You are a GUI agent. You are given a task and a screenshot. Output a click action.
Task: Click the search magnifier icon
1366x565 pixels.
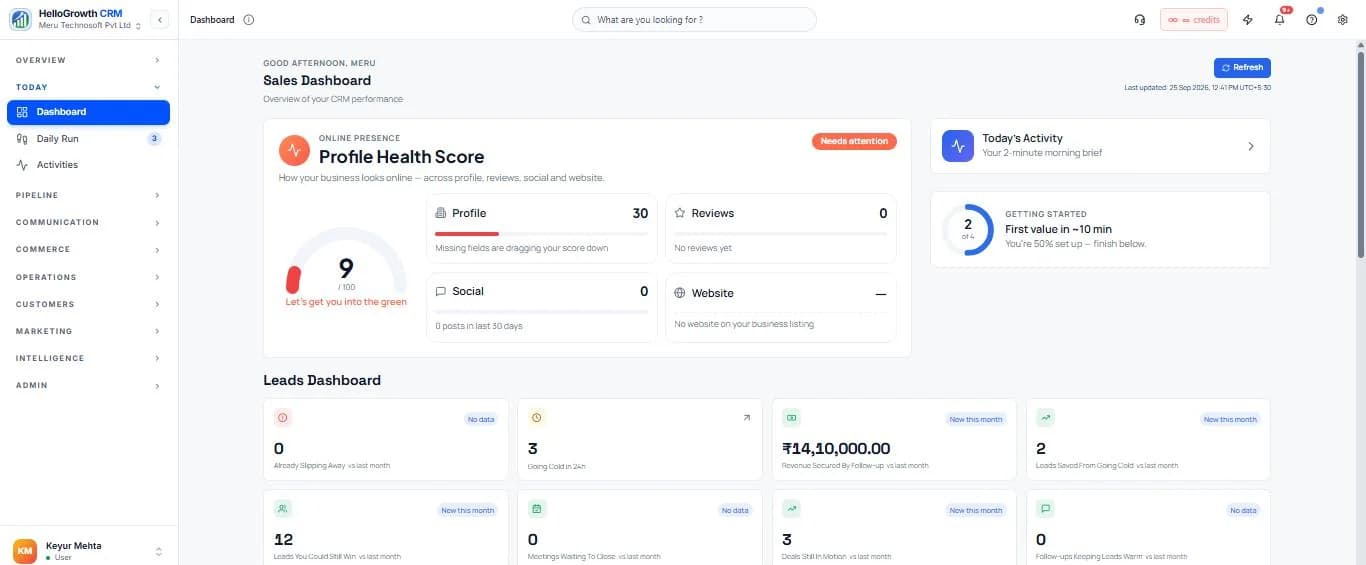pyautogui.click(x=586, y=20)
